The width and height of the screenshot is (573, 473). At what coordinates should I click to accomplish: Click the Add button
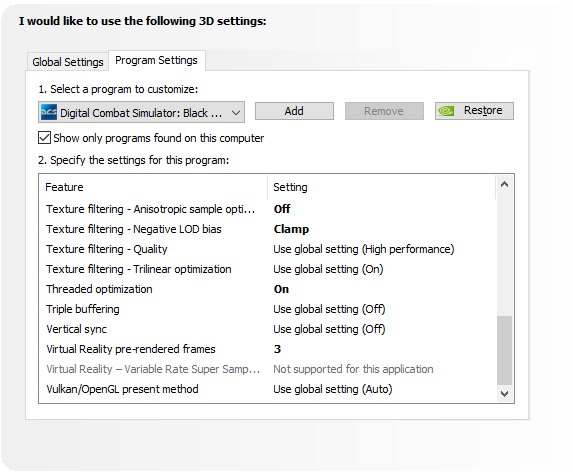[x=294, y=111]
